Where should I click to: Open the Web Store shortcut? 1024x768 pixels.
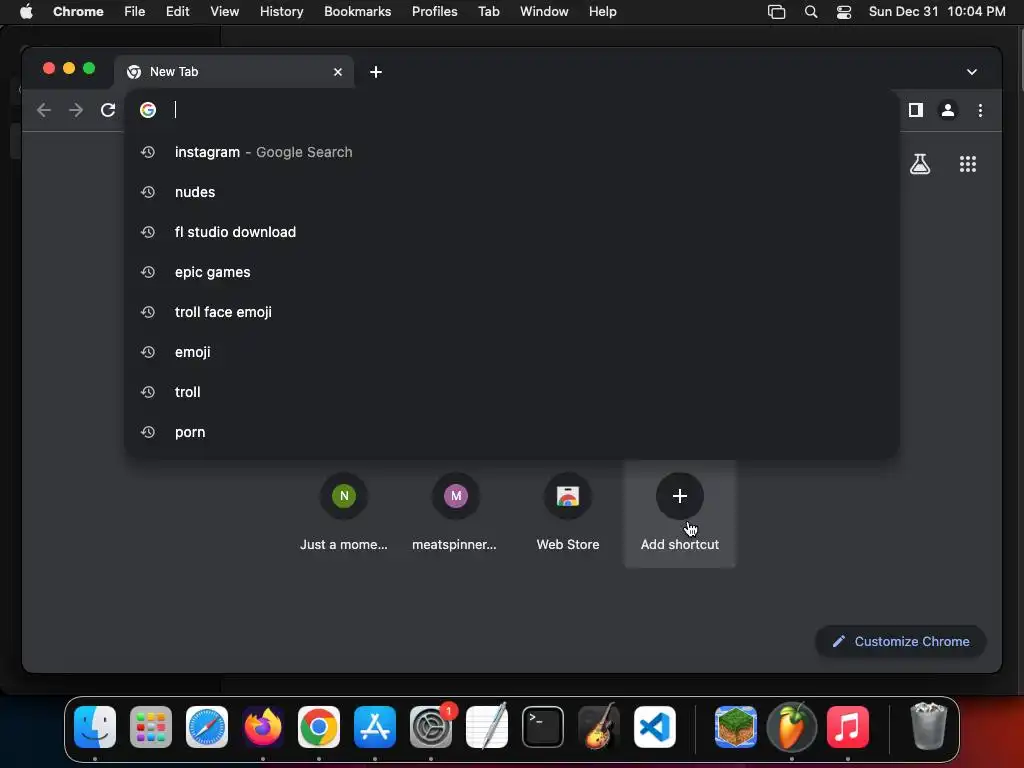pos(568,513)
